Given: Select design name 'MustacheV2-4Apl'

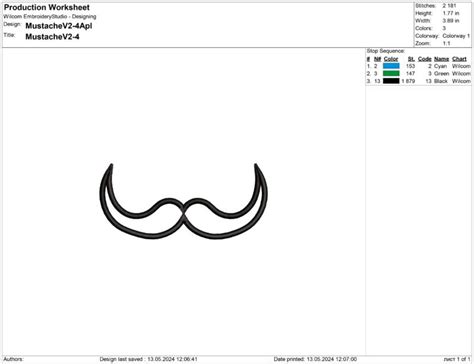Looking at the screenshot, I should tap(59, 26).
